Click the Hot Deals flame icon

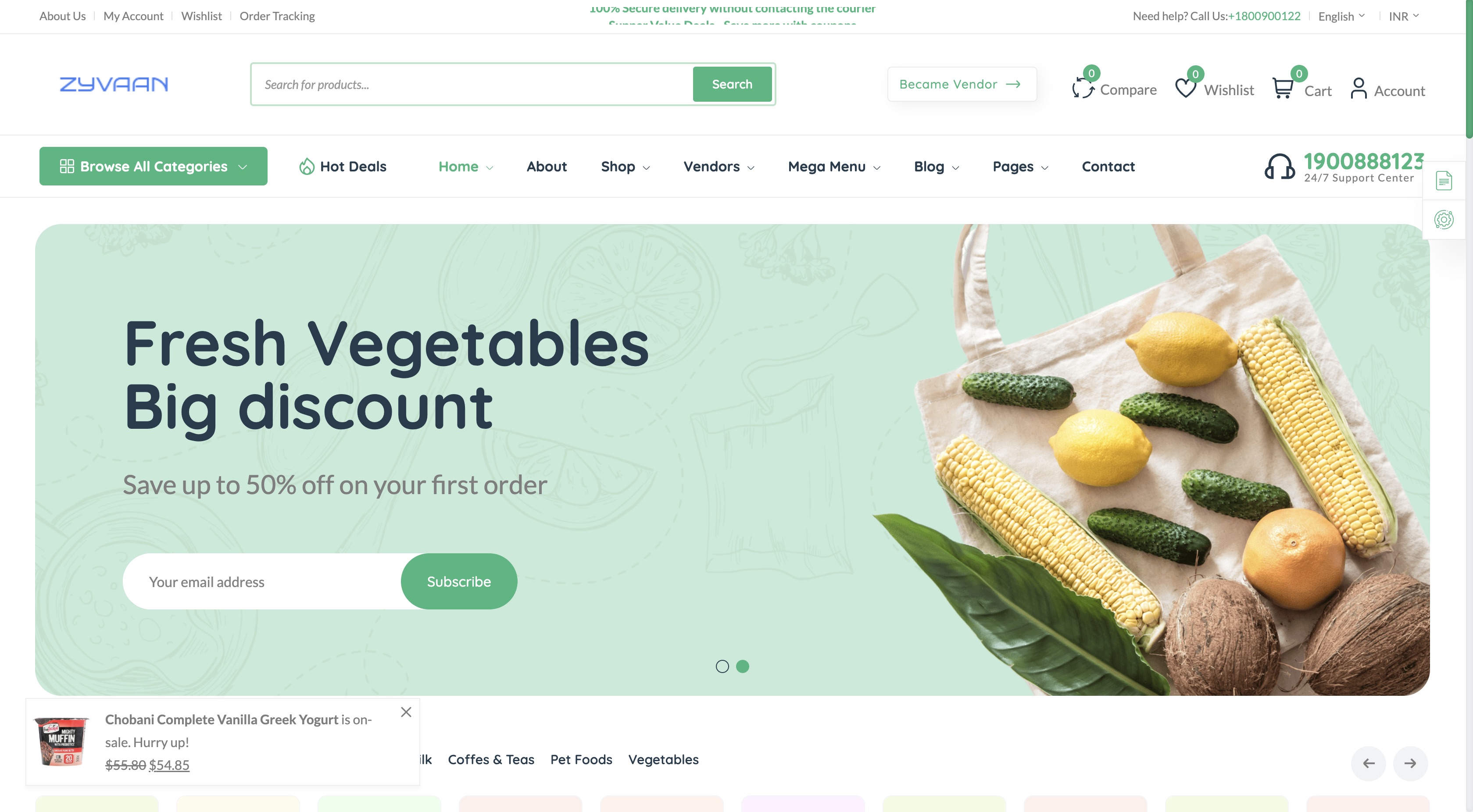[x=307, y=166]
